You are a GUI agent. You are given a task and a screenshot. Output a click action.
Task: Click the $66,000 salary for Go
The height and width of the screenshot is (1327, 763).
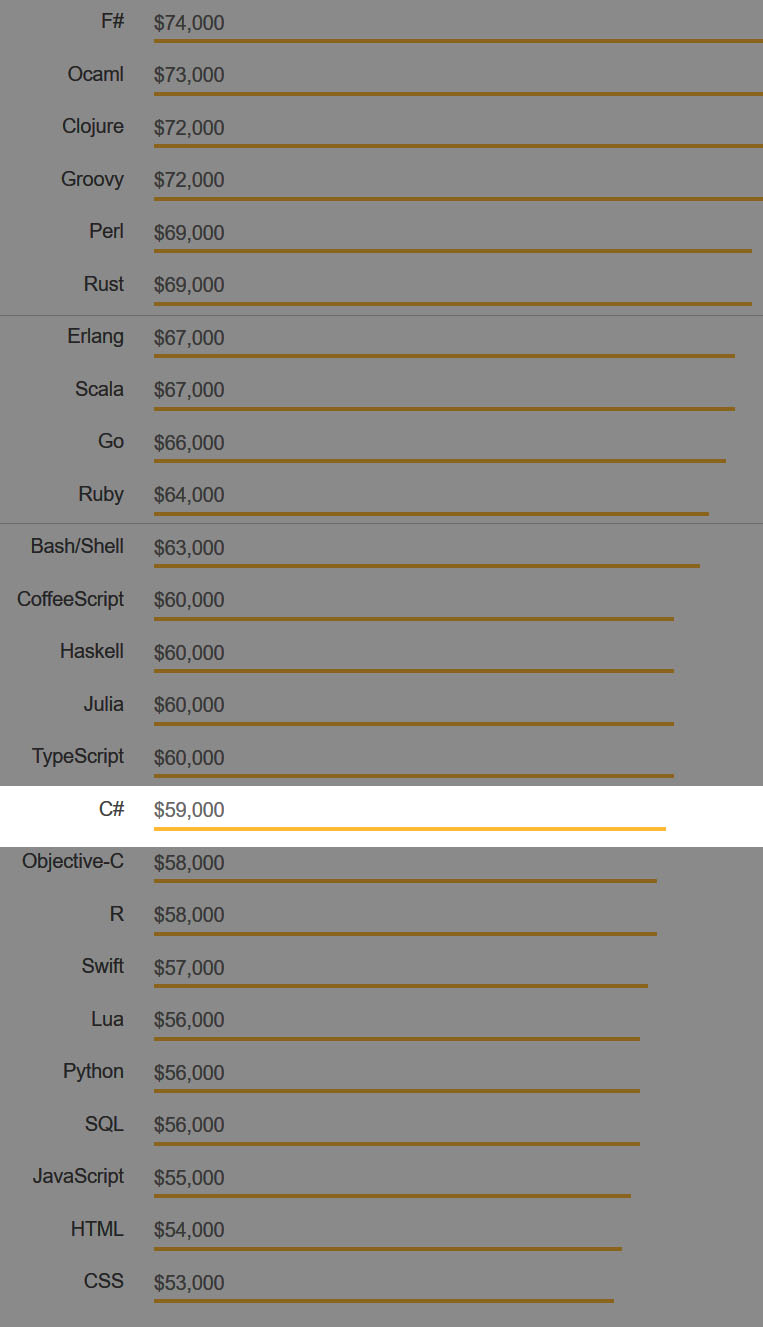[x=189, y=443]
